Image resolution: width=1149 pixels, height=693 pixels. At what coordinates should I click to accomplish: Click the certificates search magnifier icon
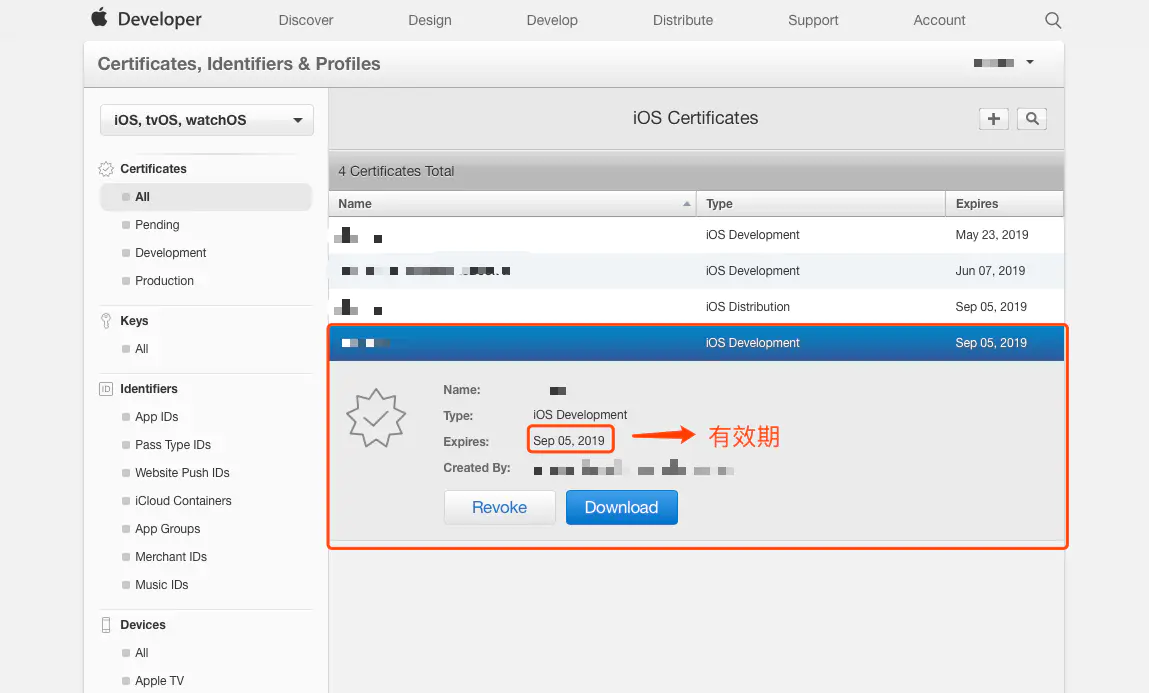(x=1032, y=119)
